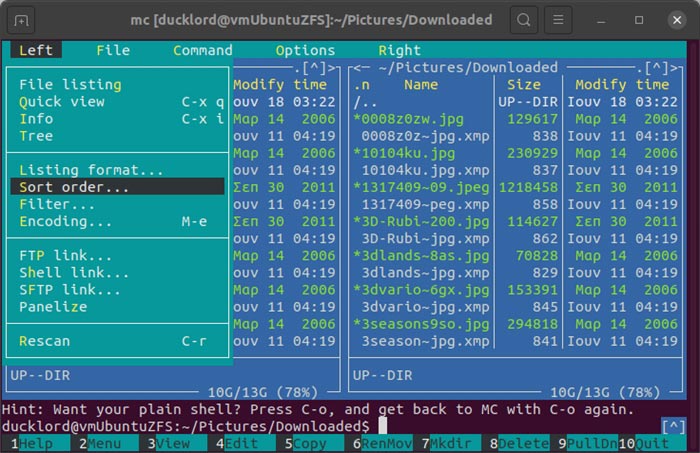This screenshot has width=700, height=453.
Task: Select file 1317409~peg.xmp
Action: tap(423, 204)
